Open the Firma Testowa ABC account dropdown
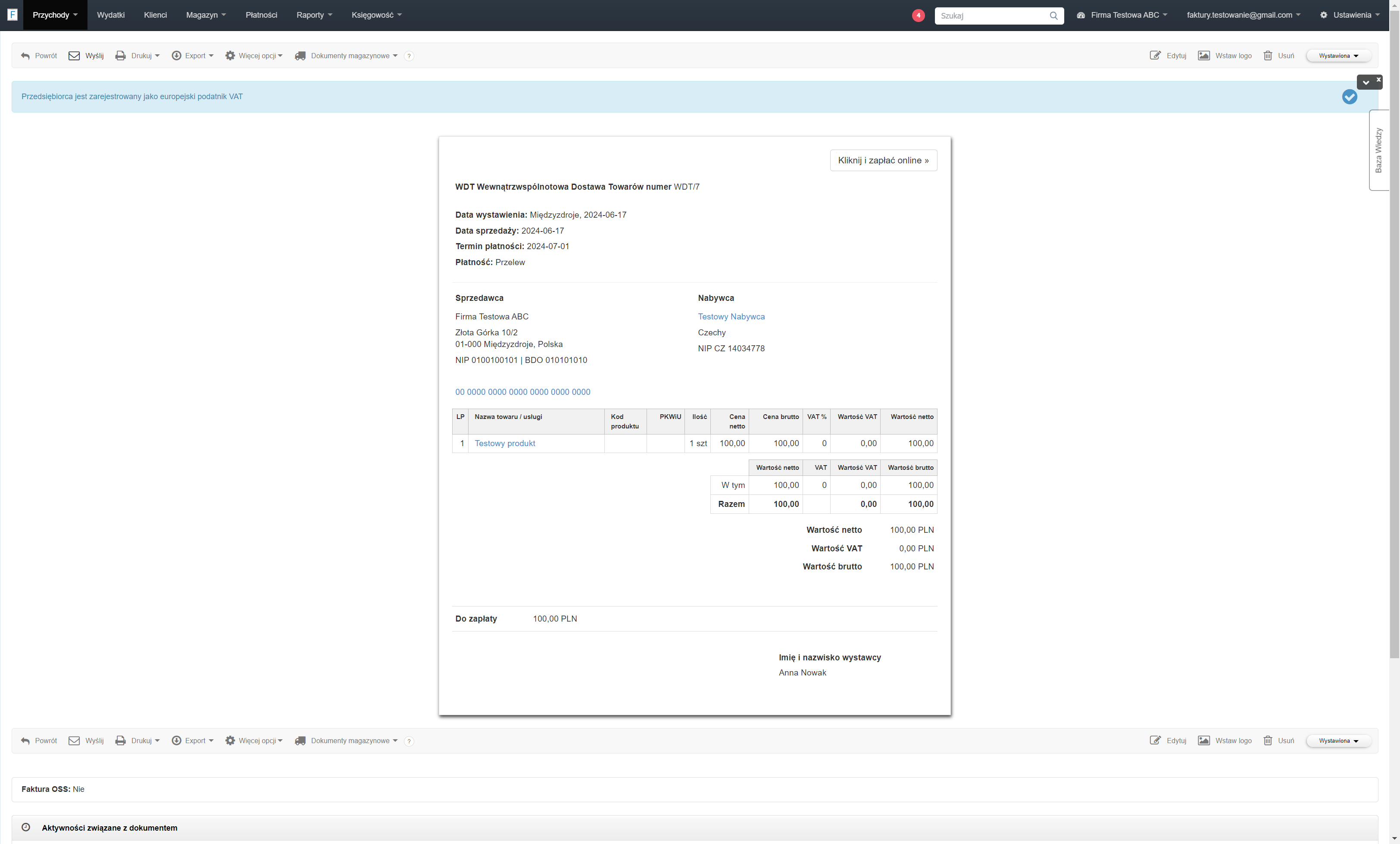Viewport: 1400px width, 844px height. [1122, 16]
